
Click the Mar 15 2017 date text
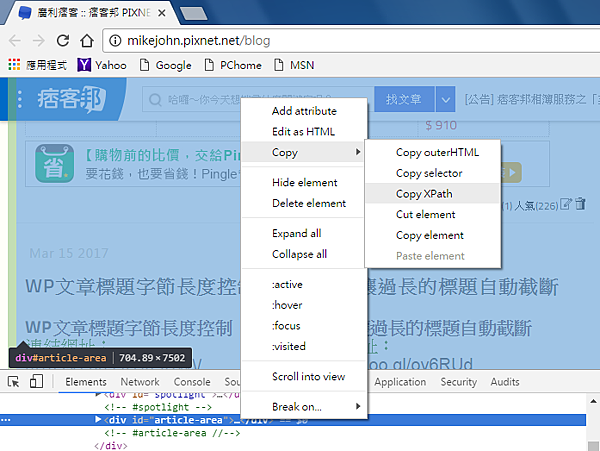69,253
